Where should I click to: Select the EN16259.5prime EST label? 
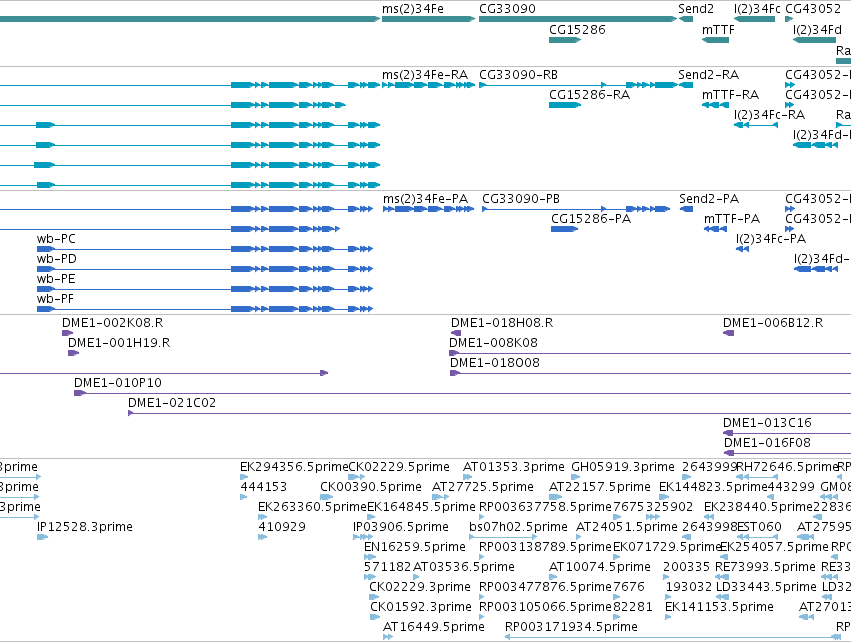pos(415,546)
